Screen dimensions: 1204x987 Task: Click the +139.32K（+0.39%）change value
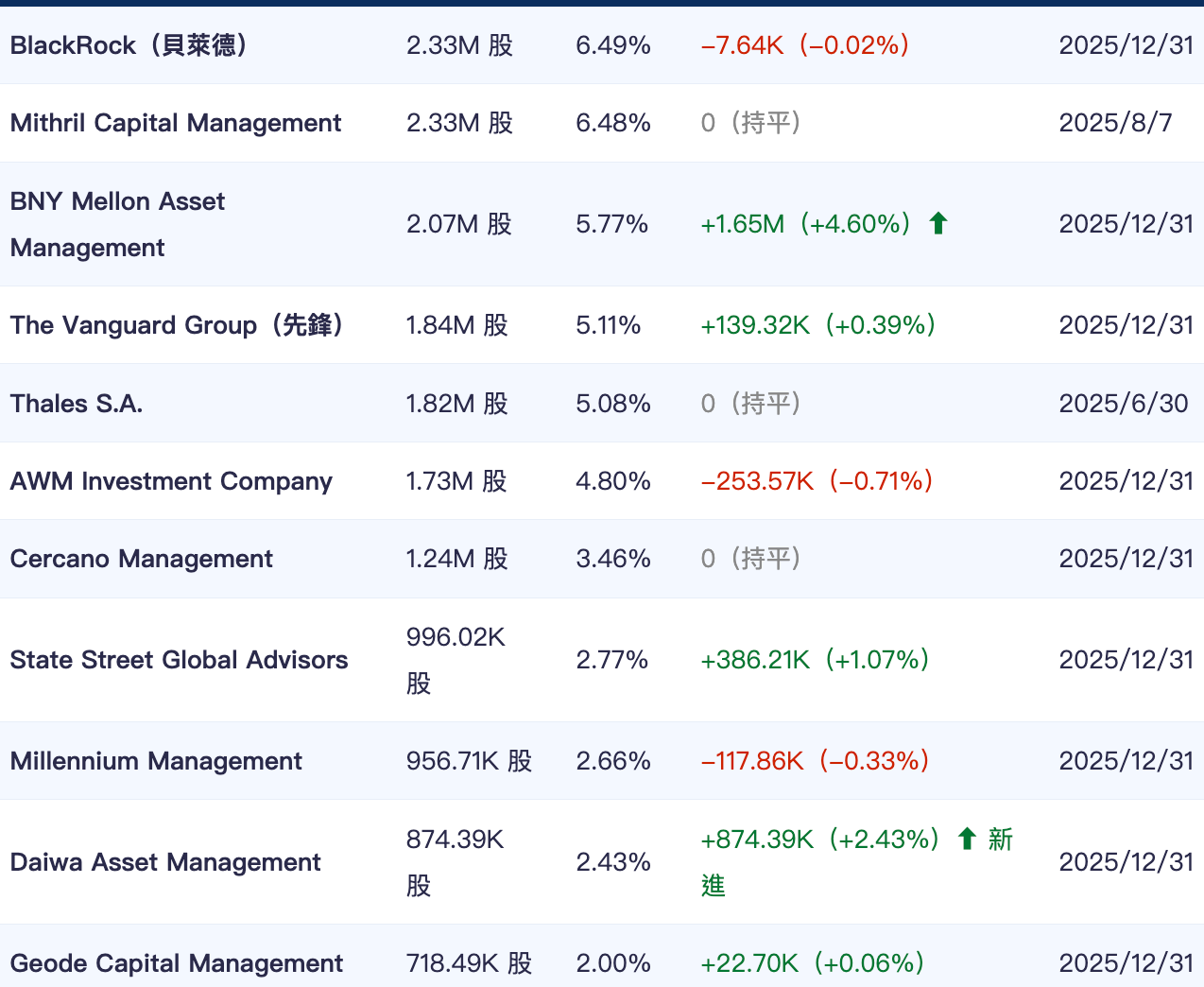click(x=818, y=325)
